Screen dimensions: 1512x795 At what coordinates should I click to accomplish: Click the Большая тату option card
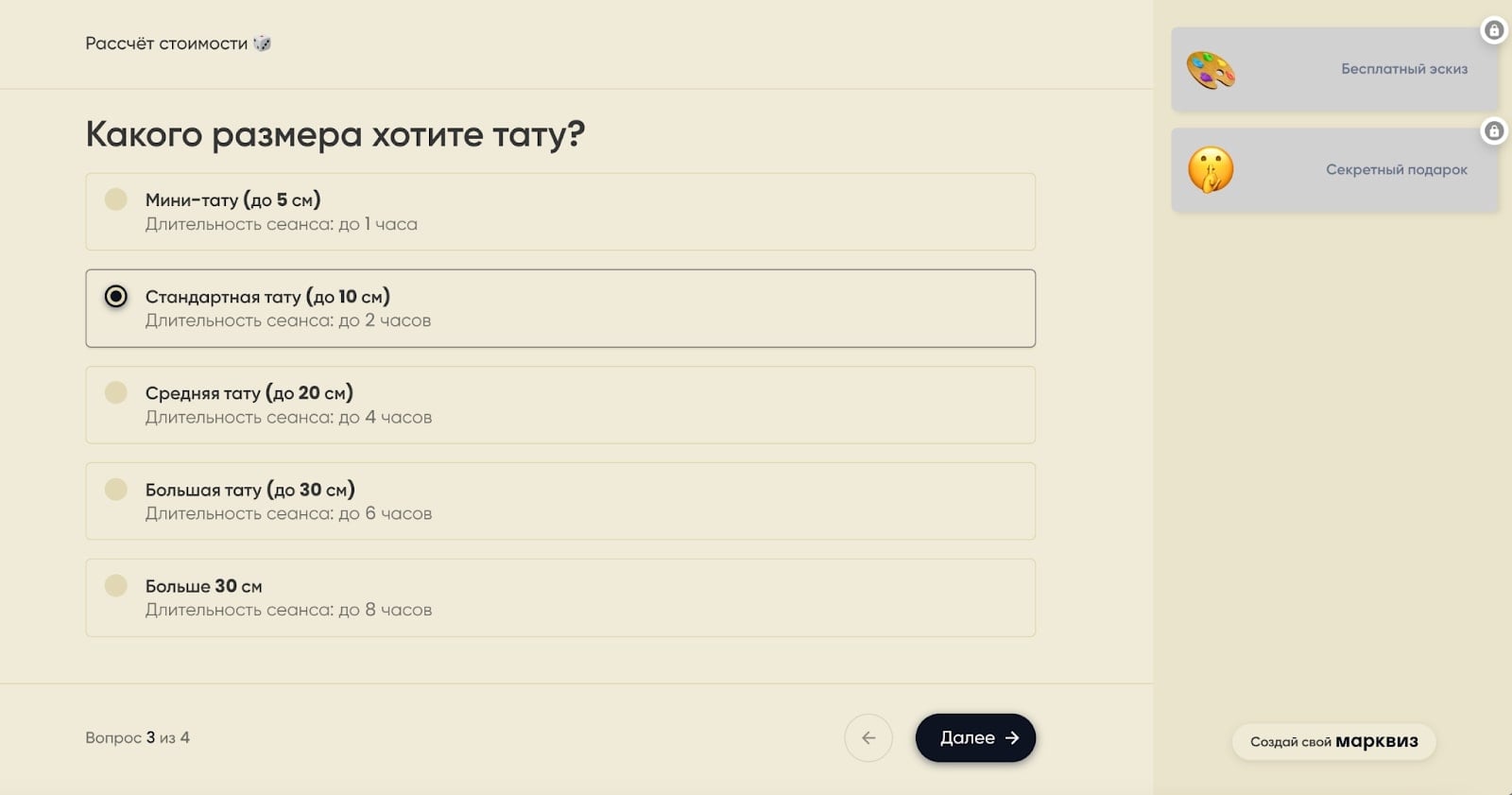(561, 501)
